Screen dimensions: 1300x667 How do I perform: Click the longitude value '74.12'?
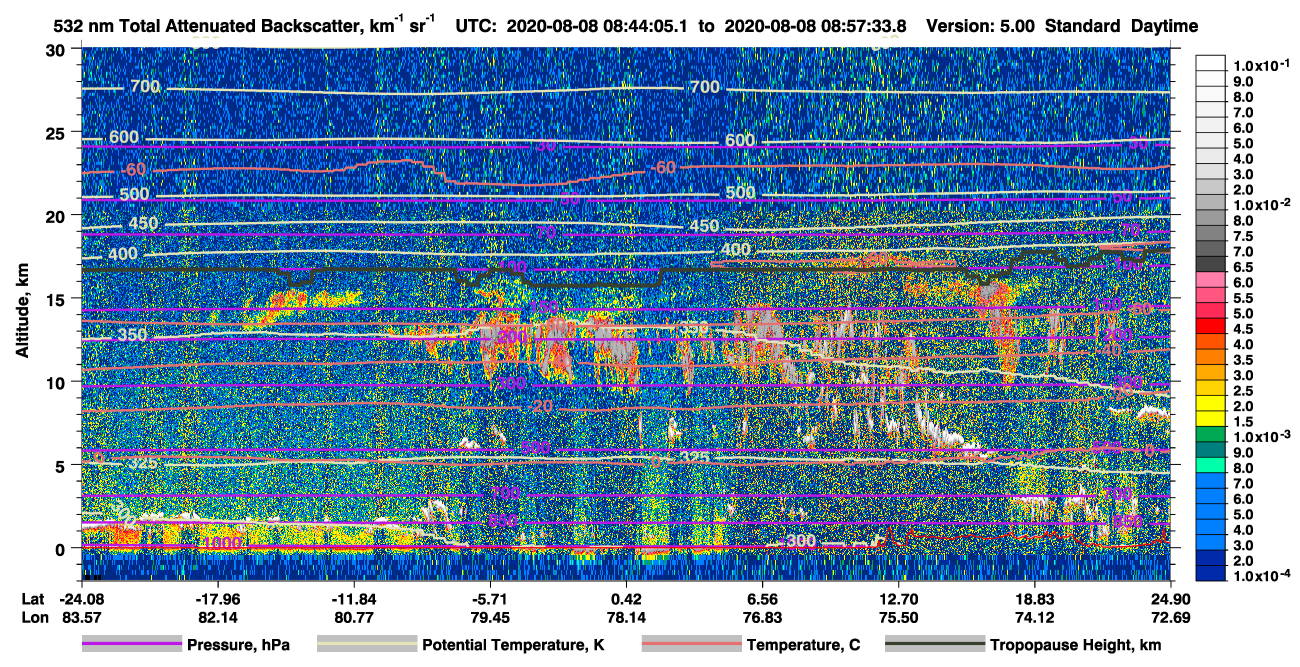pyautogui.click(x=1035, y=617)
